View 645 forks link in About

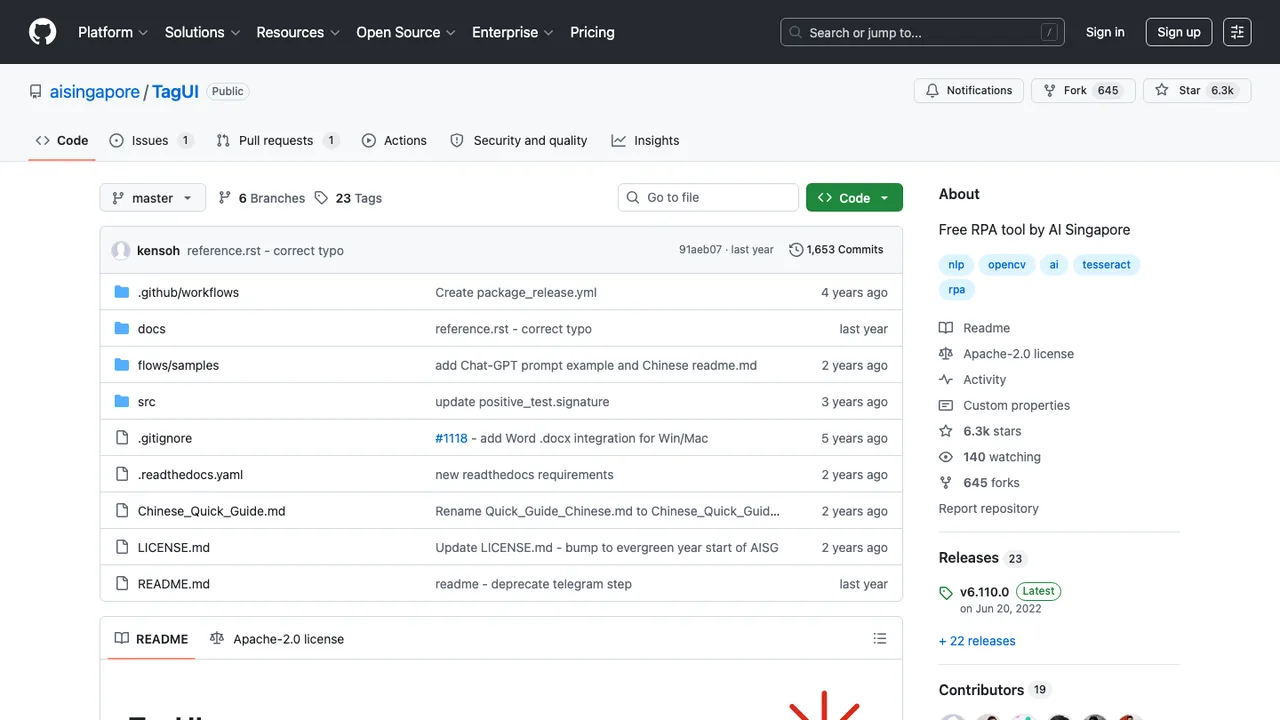[x=980, y=483]
